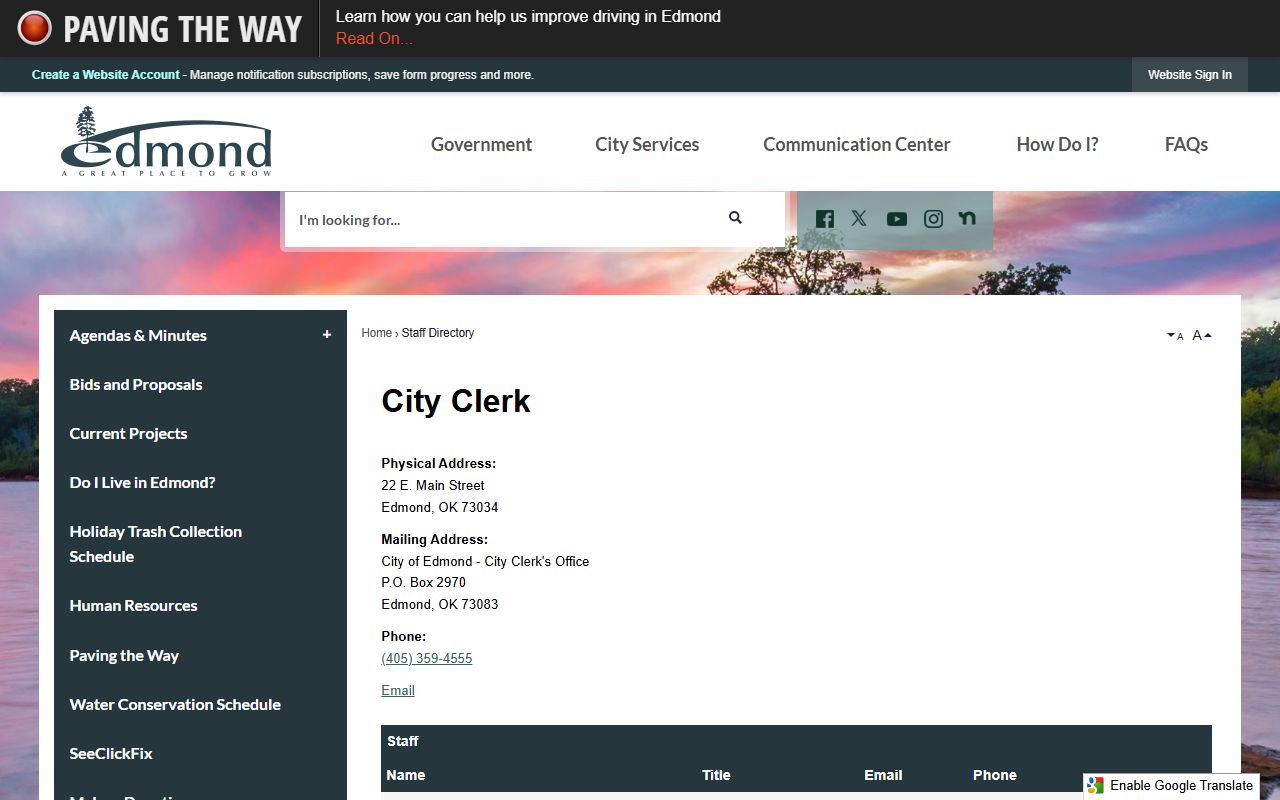
Task: Click the Name column header
Action: pos(406,775)
